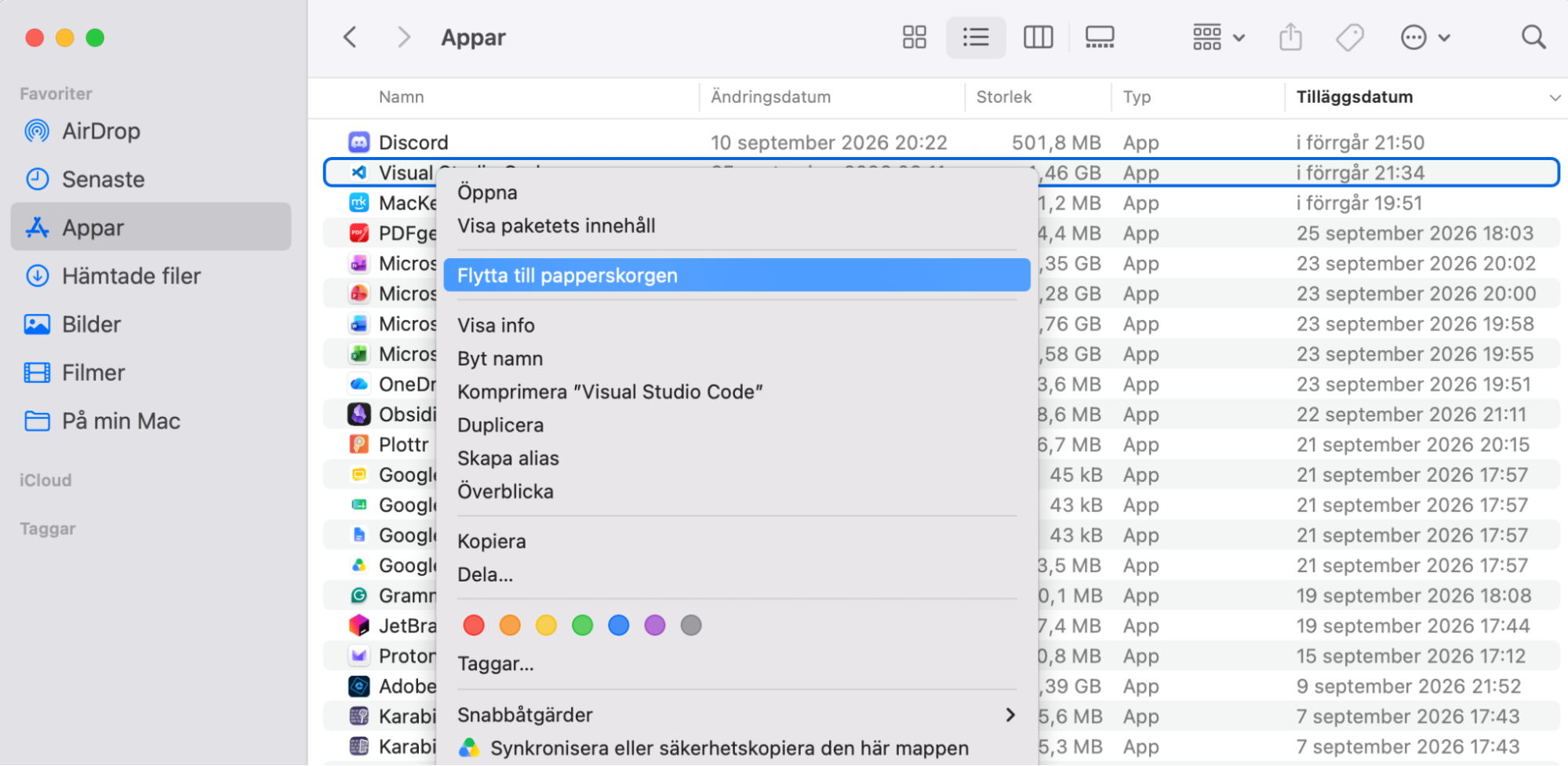Open Bilder in the sidebar
The image size is (1568, 766).
click(151, 324)
